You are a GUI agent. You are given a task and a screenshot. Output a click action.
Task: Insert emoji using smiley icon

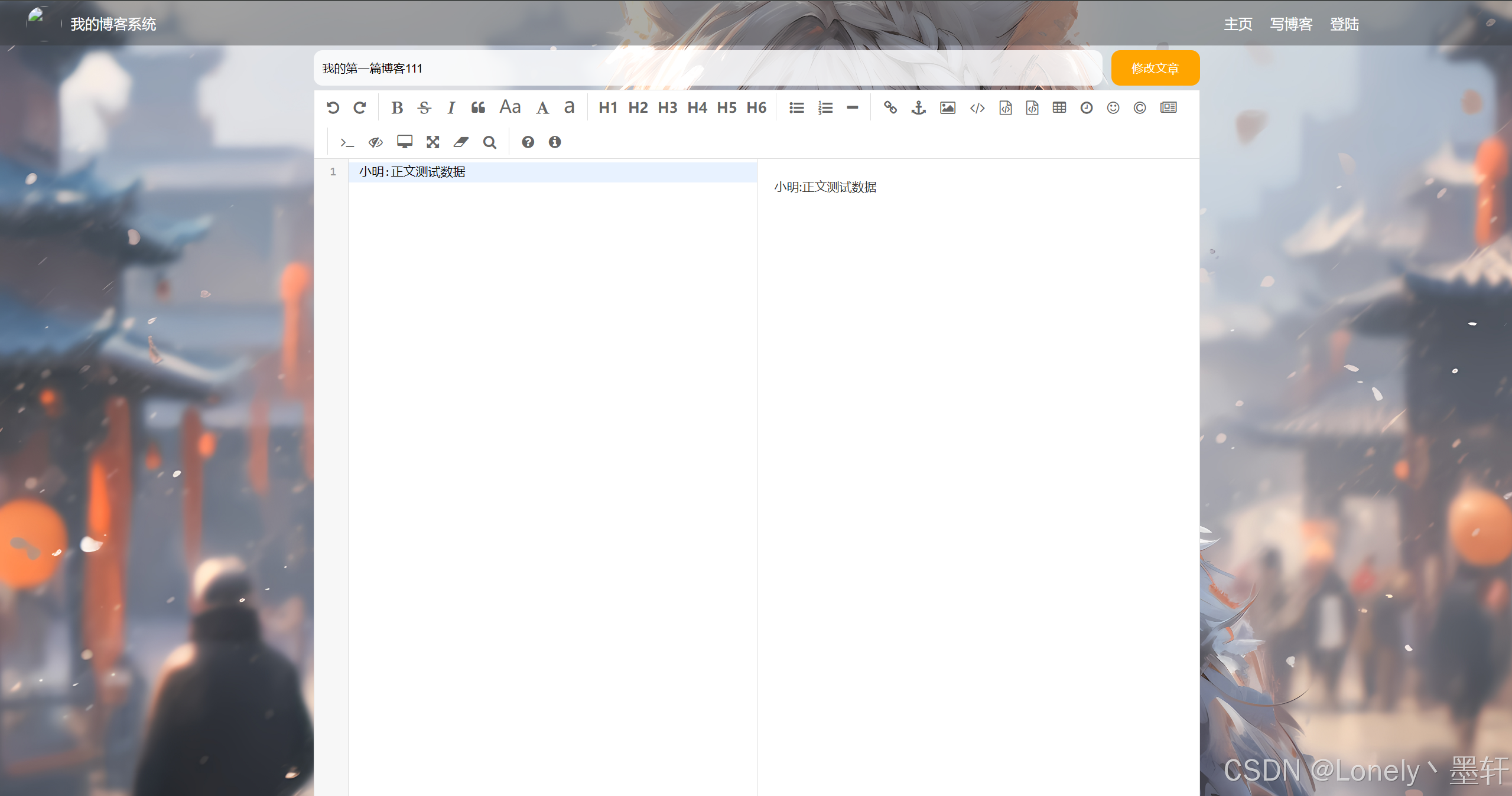(1113, 107)
